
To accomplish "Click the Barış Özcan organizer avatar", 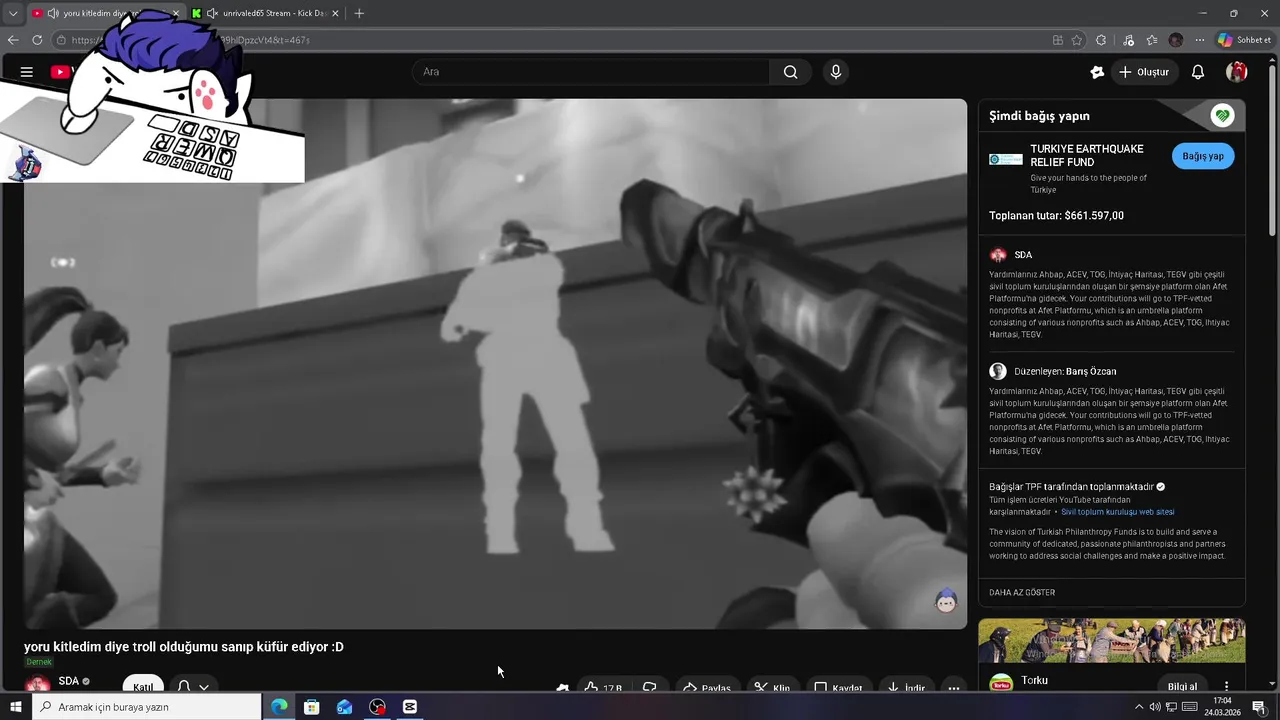I will pyautogui.click(x=998, y=371).
